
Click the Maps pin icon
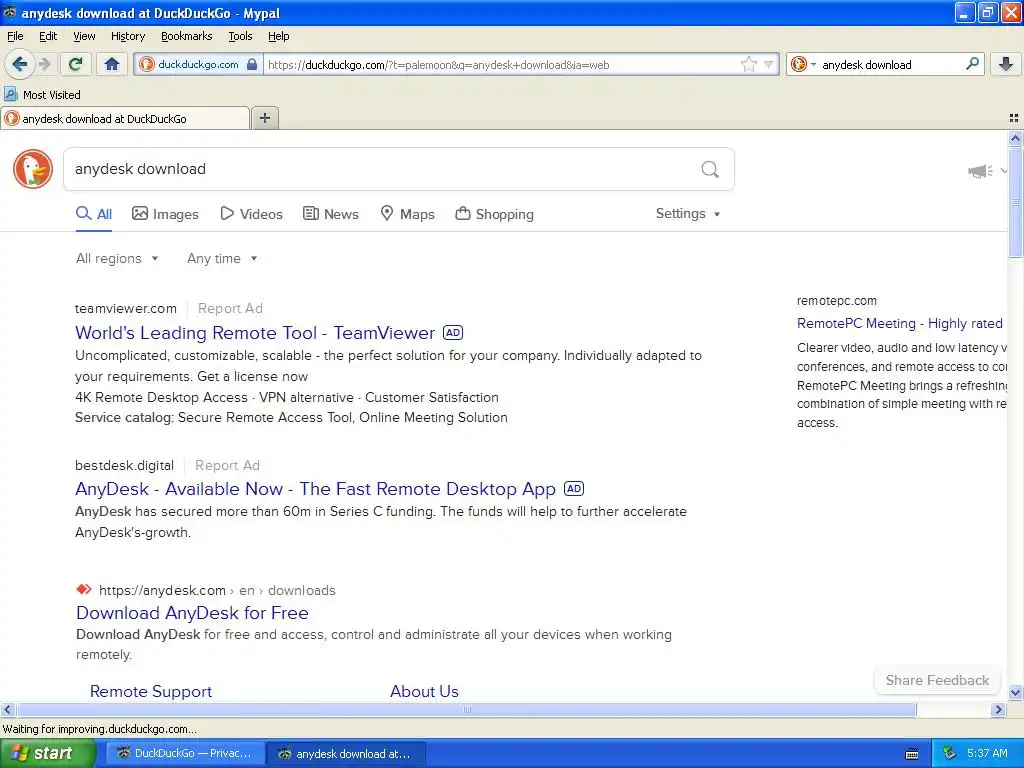coord(387,214)
